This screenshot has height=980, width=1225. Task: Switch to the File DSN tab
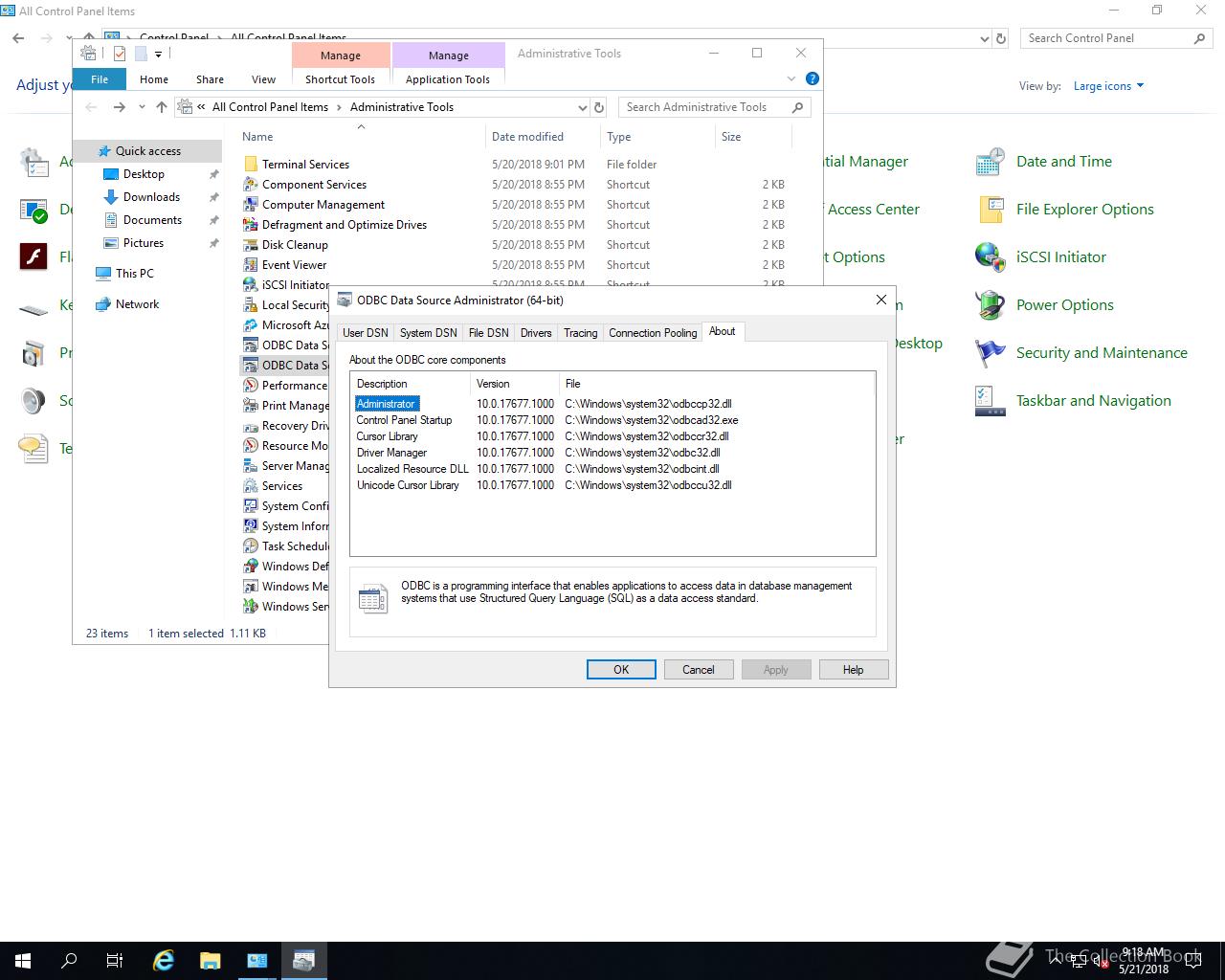[x=488, y=332]
